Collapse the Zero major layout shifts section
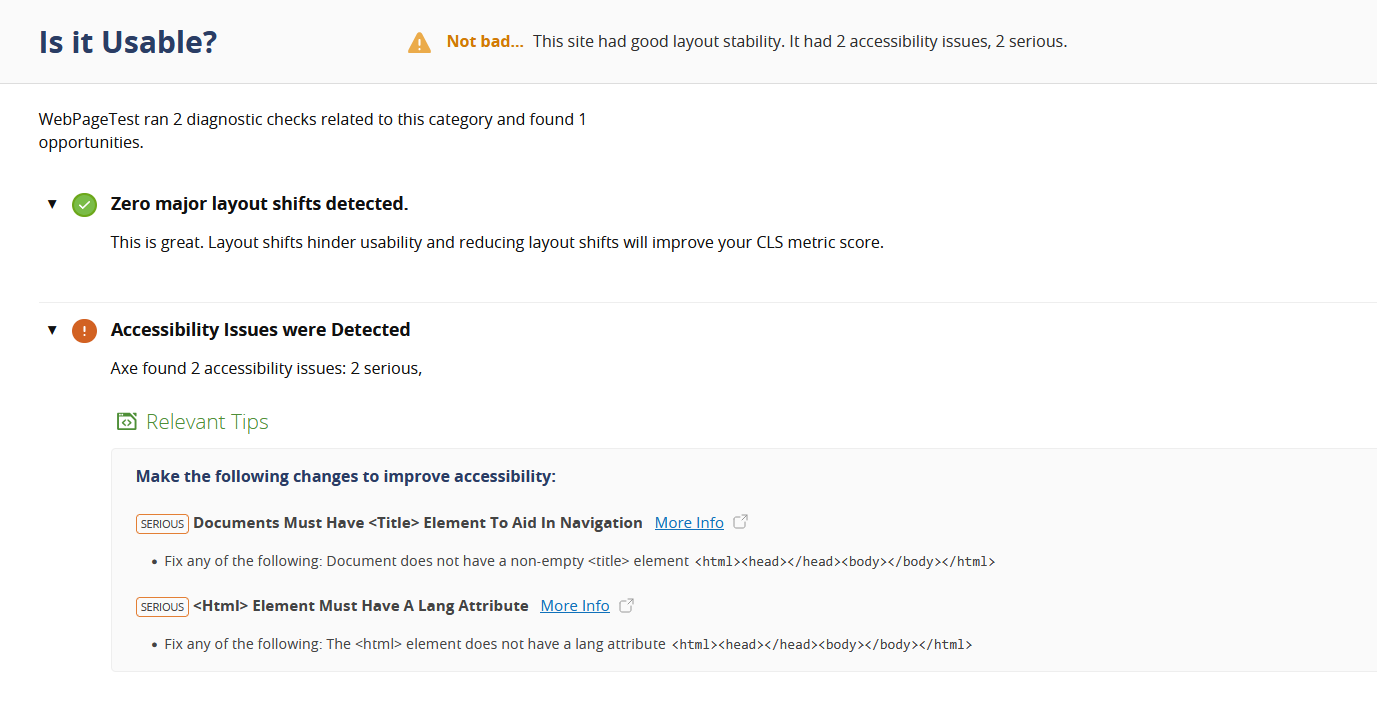Image resolution: width=1377 pixels, height=706 pixels. tap(52, 204)
